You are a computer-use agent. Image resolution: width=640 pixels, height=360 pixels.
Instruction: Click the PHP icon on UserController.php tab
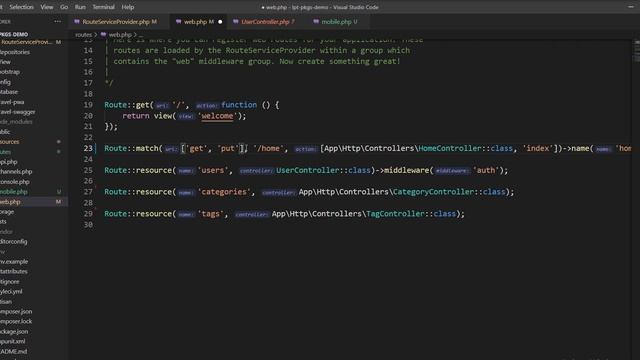pyautogui.click(x=236, y=22)
